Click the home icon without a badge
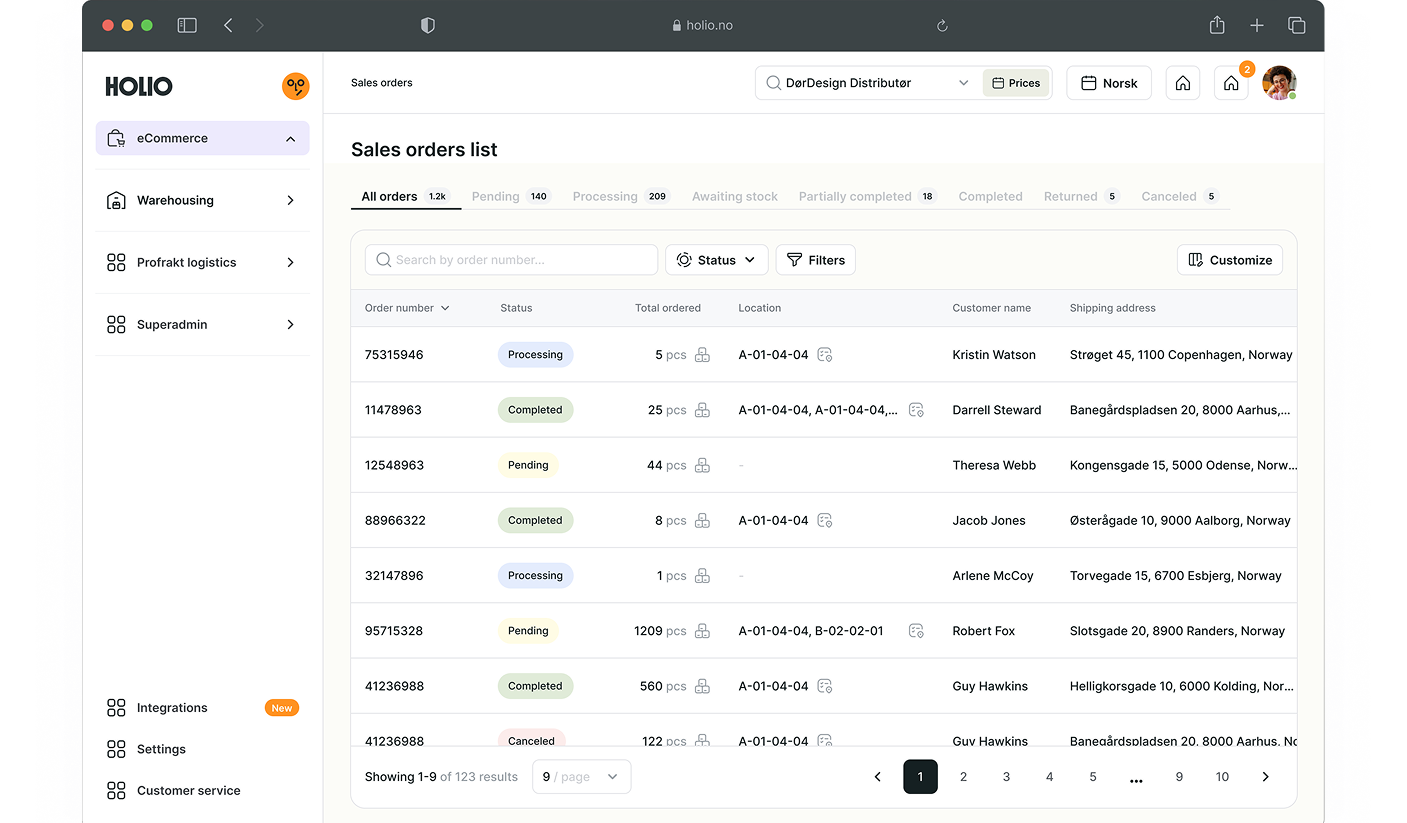The image size is (1407, 823). click(x=1182, y=83)
